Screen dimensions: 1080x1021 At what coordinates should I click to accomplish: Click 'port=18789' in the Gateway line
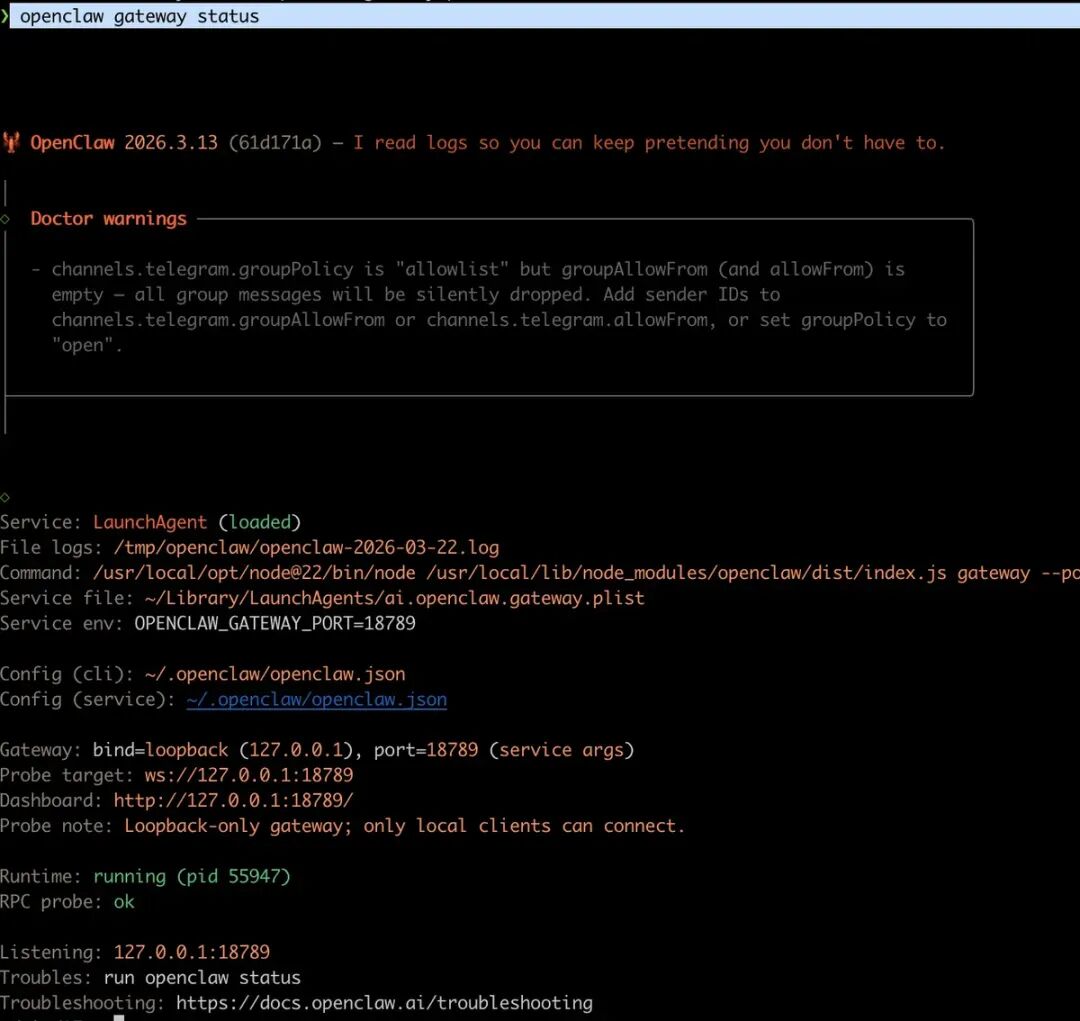[426, 750]
